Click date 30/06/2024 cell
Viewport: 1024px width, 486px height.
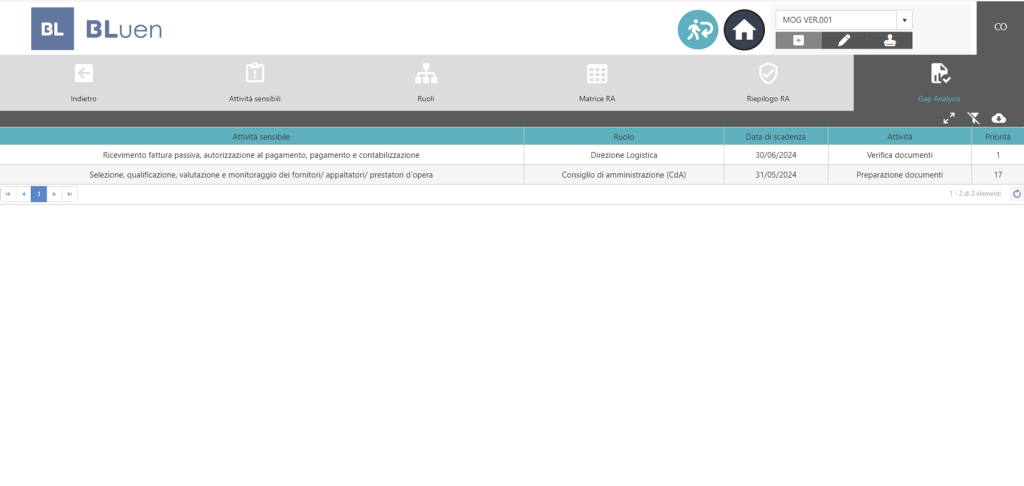[x=776, y=155]
